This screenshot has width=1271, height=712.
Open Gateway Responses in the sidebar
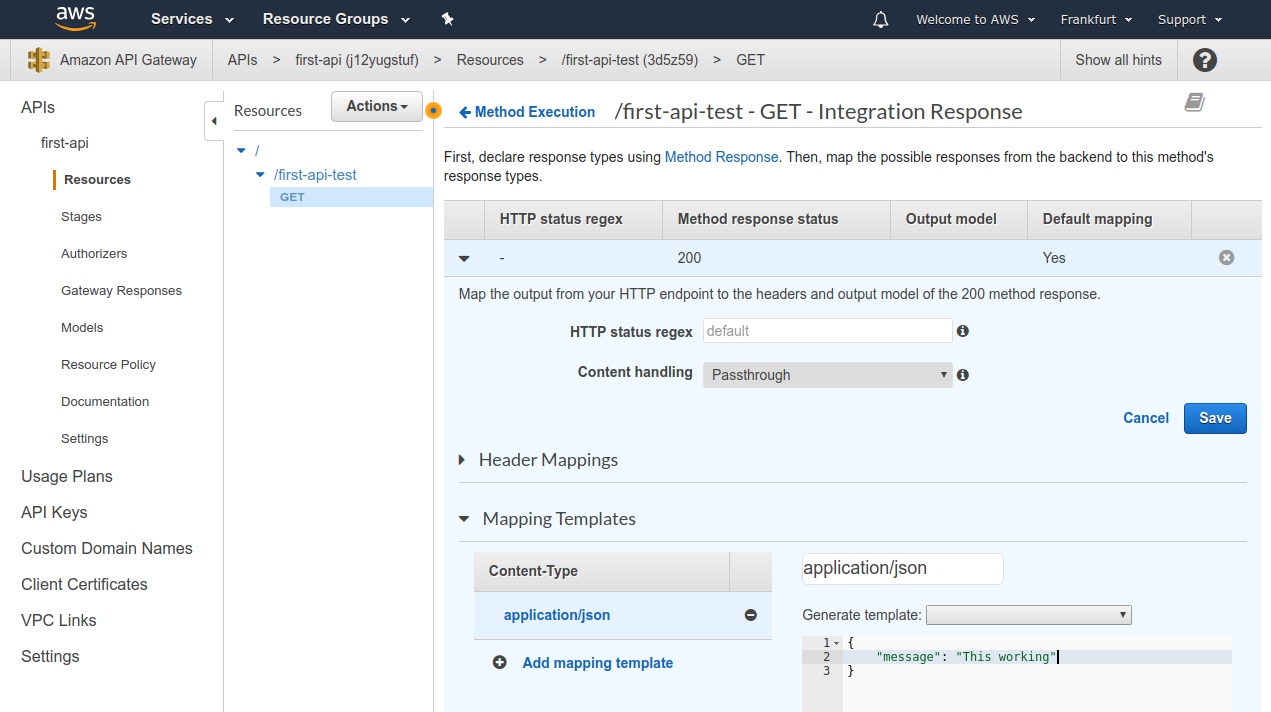pyautogui.click(x=121, y=291)
